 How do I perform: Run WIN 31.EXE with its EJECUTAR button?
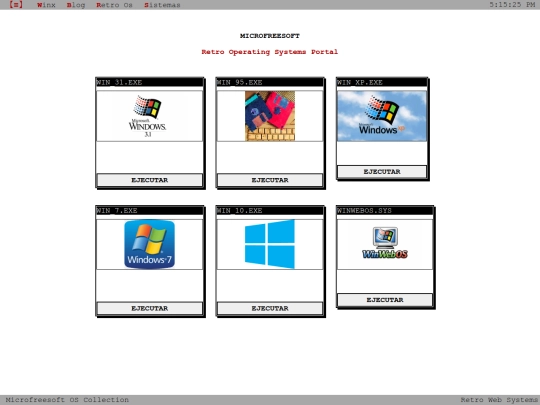[x=149, y=180]
